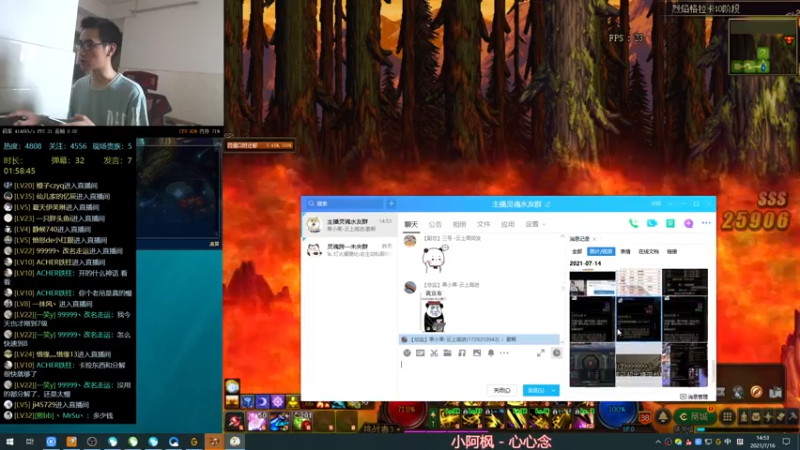Click into the message input field
800x450 pixels.
[x=480, y=370]
